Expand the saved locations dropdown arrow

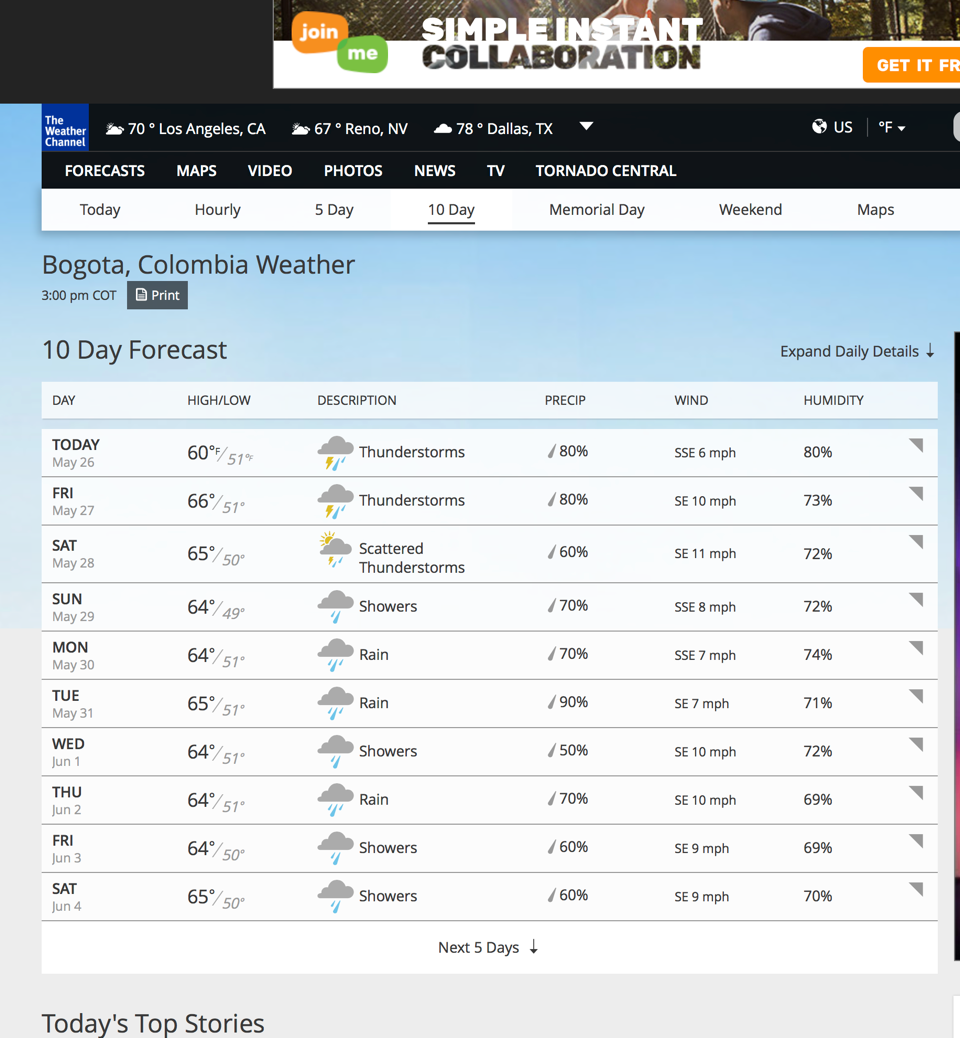coord(587,127)
